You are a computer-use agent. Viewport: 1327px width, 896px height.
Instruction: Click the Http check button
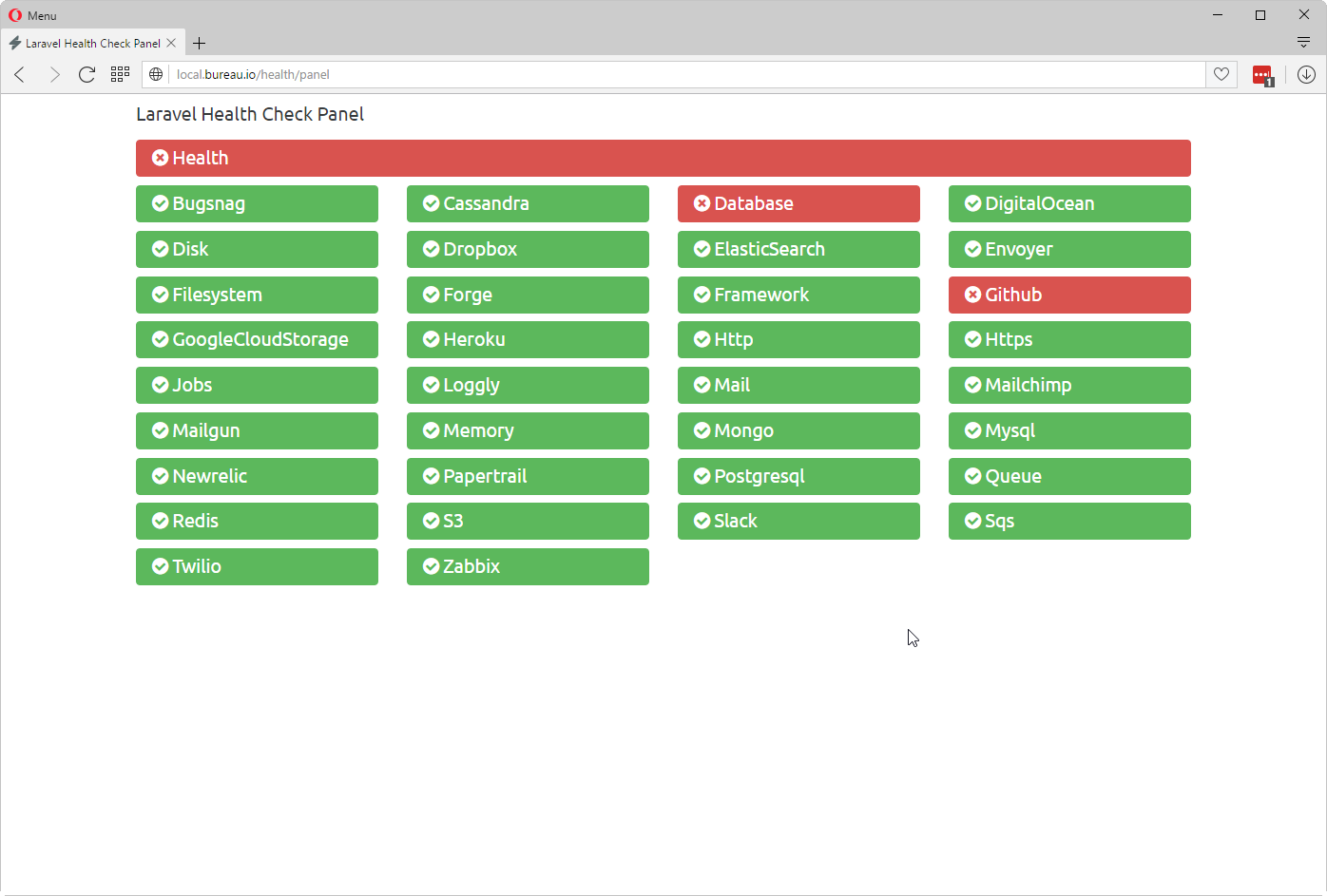click(x=798, y=339)
